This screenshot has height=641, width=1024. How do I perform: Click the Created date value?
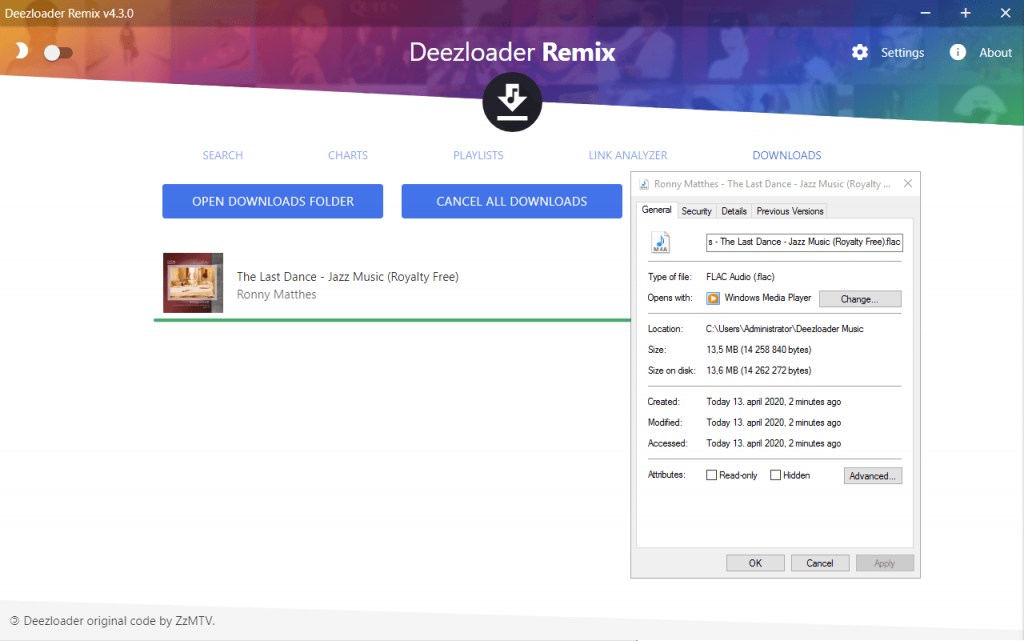click(773, 402)
